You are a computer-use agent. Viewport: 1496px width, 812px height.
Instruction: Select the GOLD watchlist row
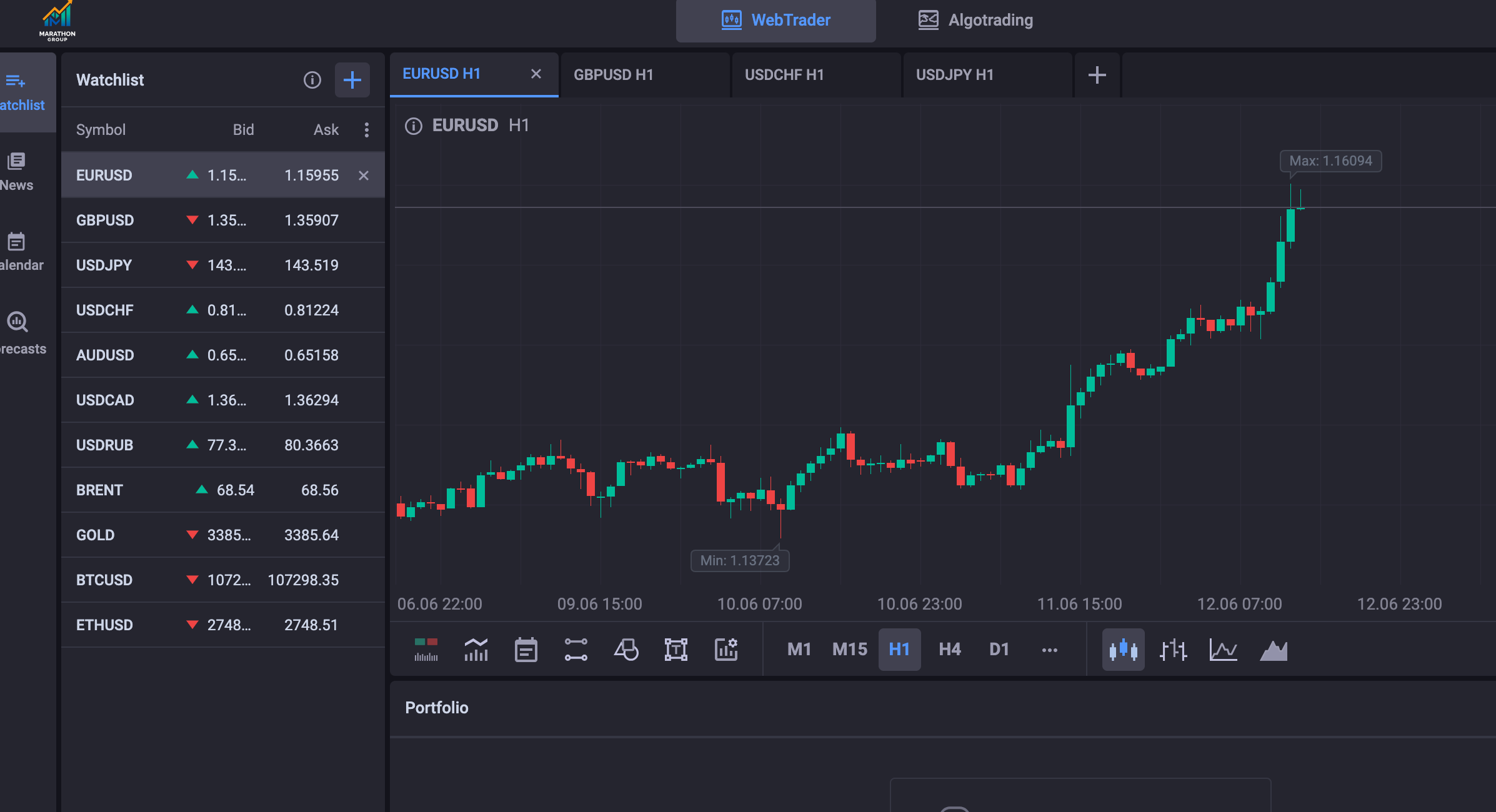(x=223, y=535)
